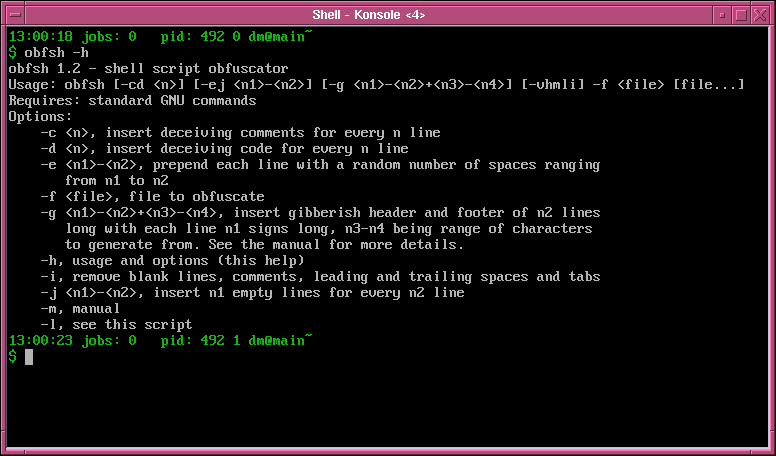Screen dimensions: 776x456
Task: Click '-j <n1>-<n2>, insert n1 empty lines' line
Action: pyautogui.click(x=252, y=293)
